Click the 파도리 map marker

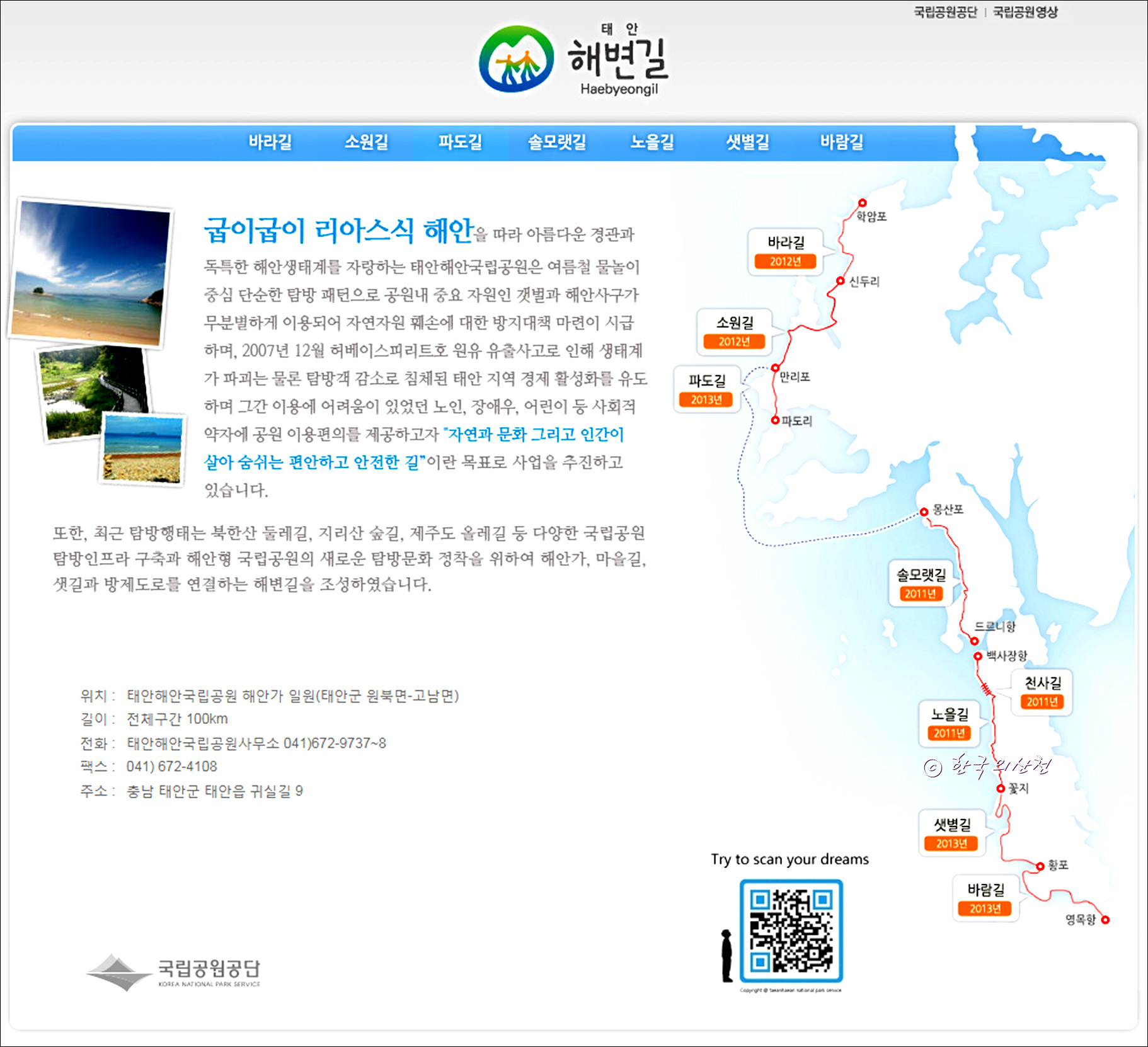pyautogui.click(x=776, y=420)
